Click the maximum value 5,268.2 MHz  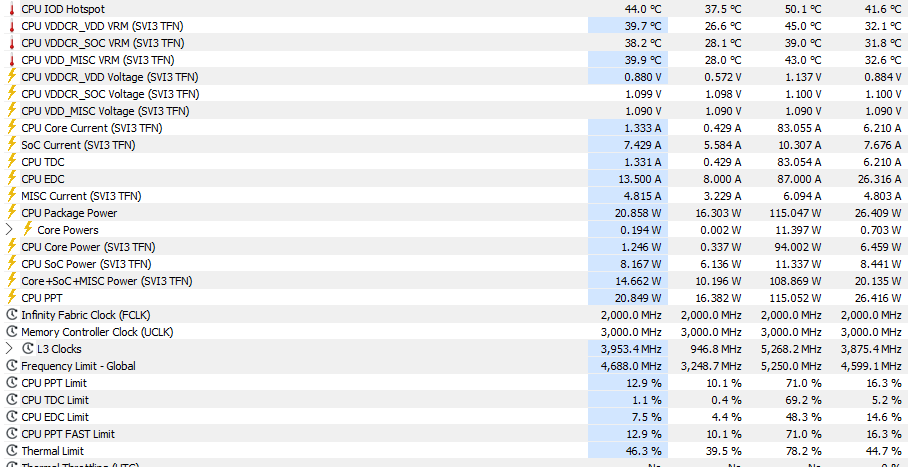791,349
